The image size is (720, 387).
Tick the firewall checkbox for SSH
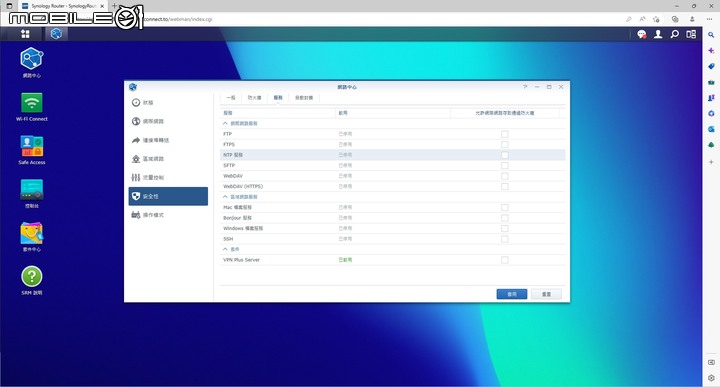[505, 239]
